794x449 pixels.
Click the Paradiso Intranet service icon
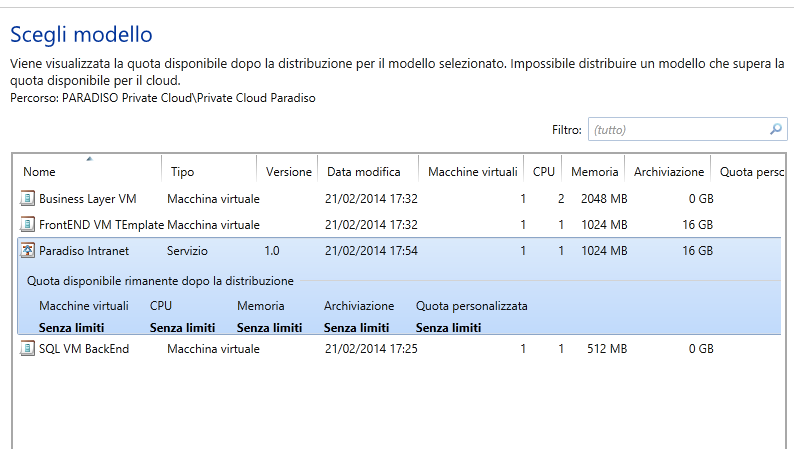pos(27,251)
